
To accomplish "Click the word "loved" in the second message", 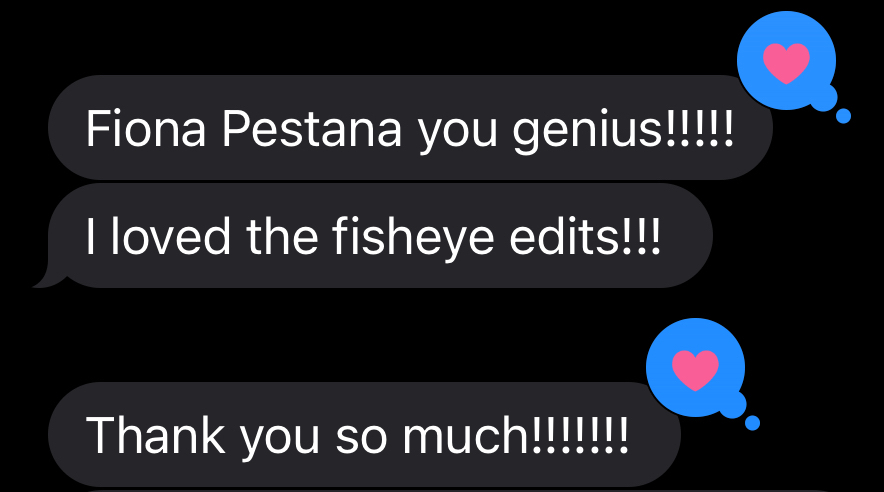I will 169,237.
